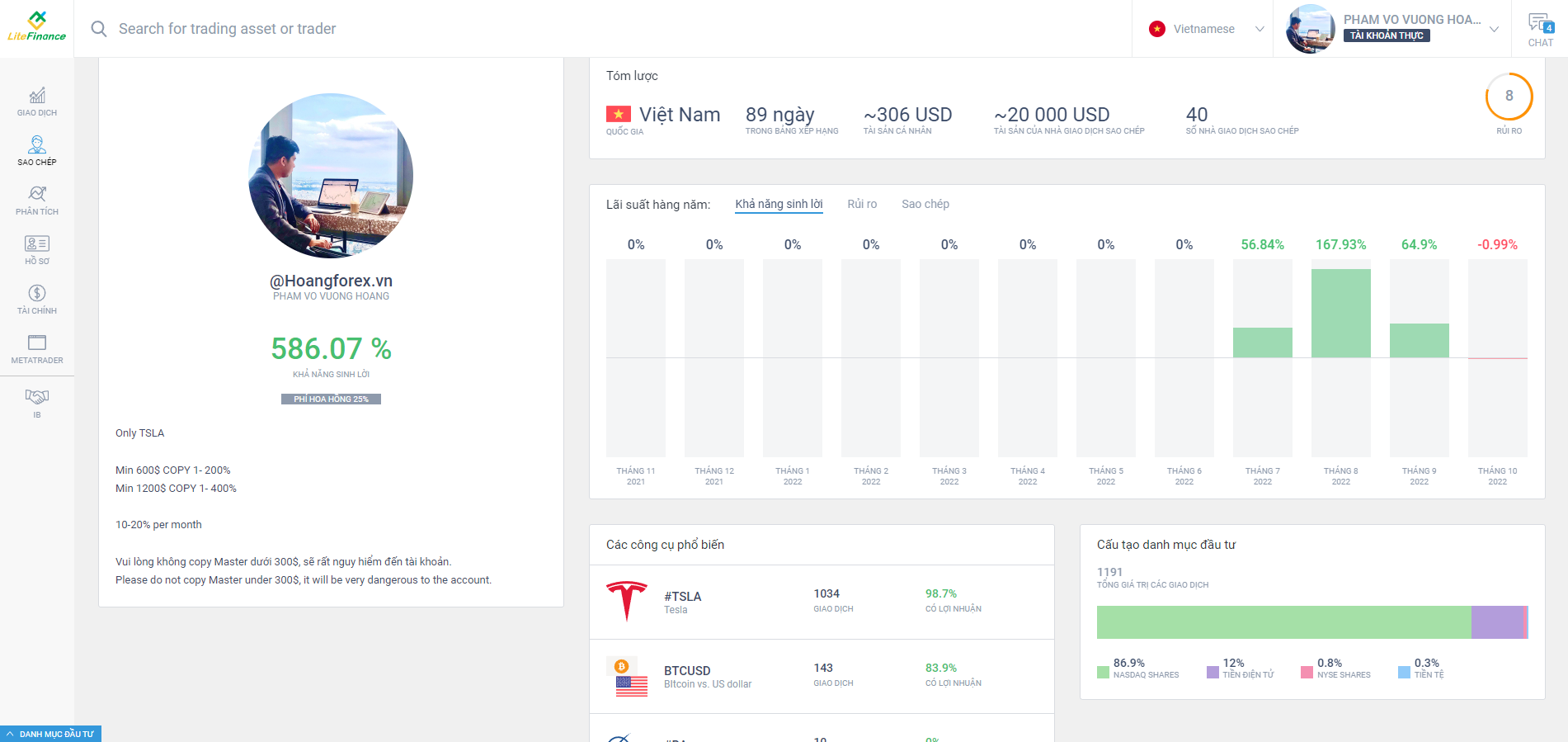Click the BTCUSD bitcoin flag icon
The image size is (1568, 742).
[627, 677]
